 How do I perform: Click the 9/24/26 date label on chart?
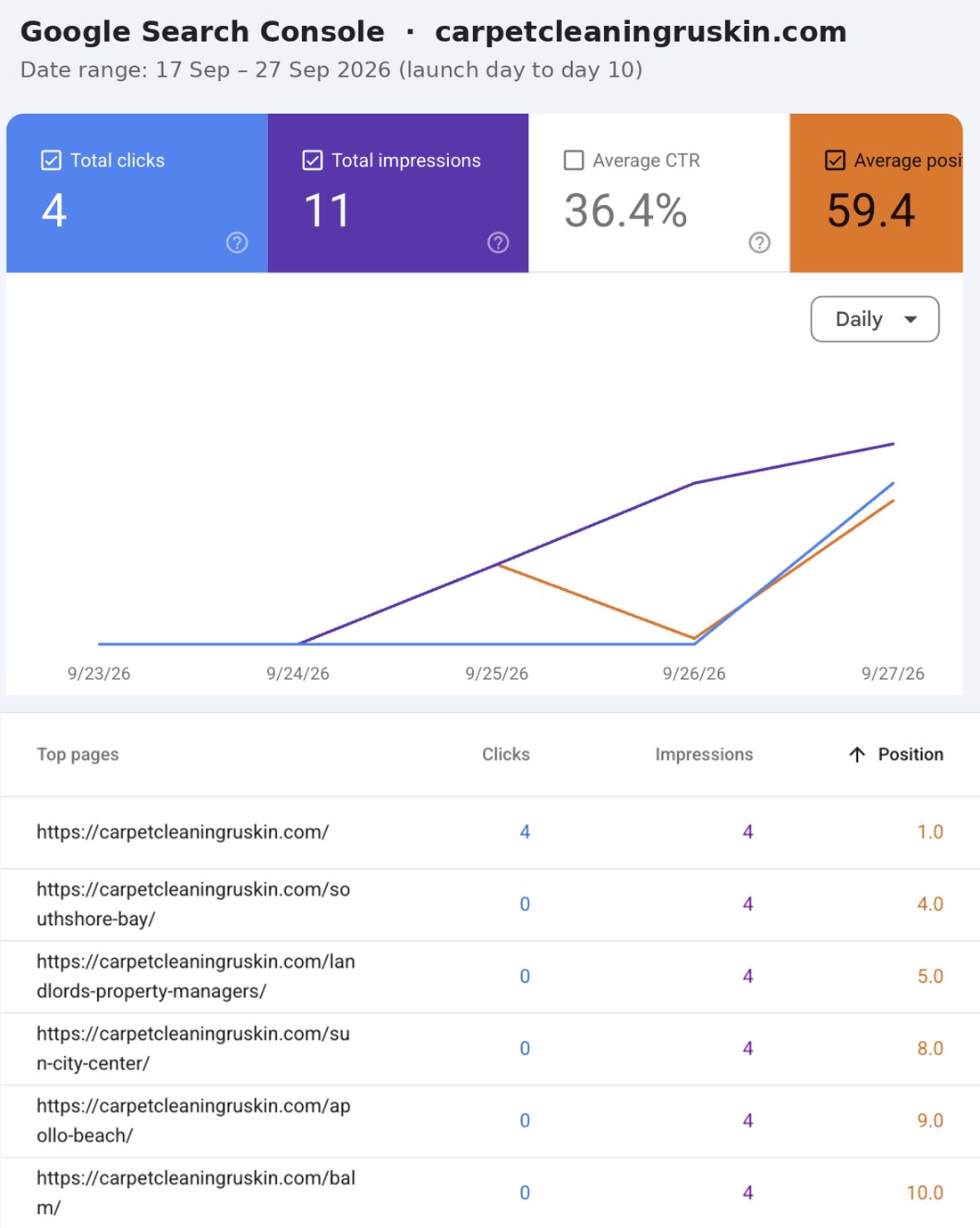tap(298, 674)
